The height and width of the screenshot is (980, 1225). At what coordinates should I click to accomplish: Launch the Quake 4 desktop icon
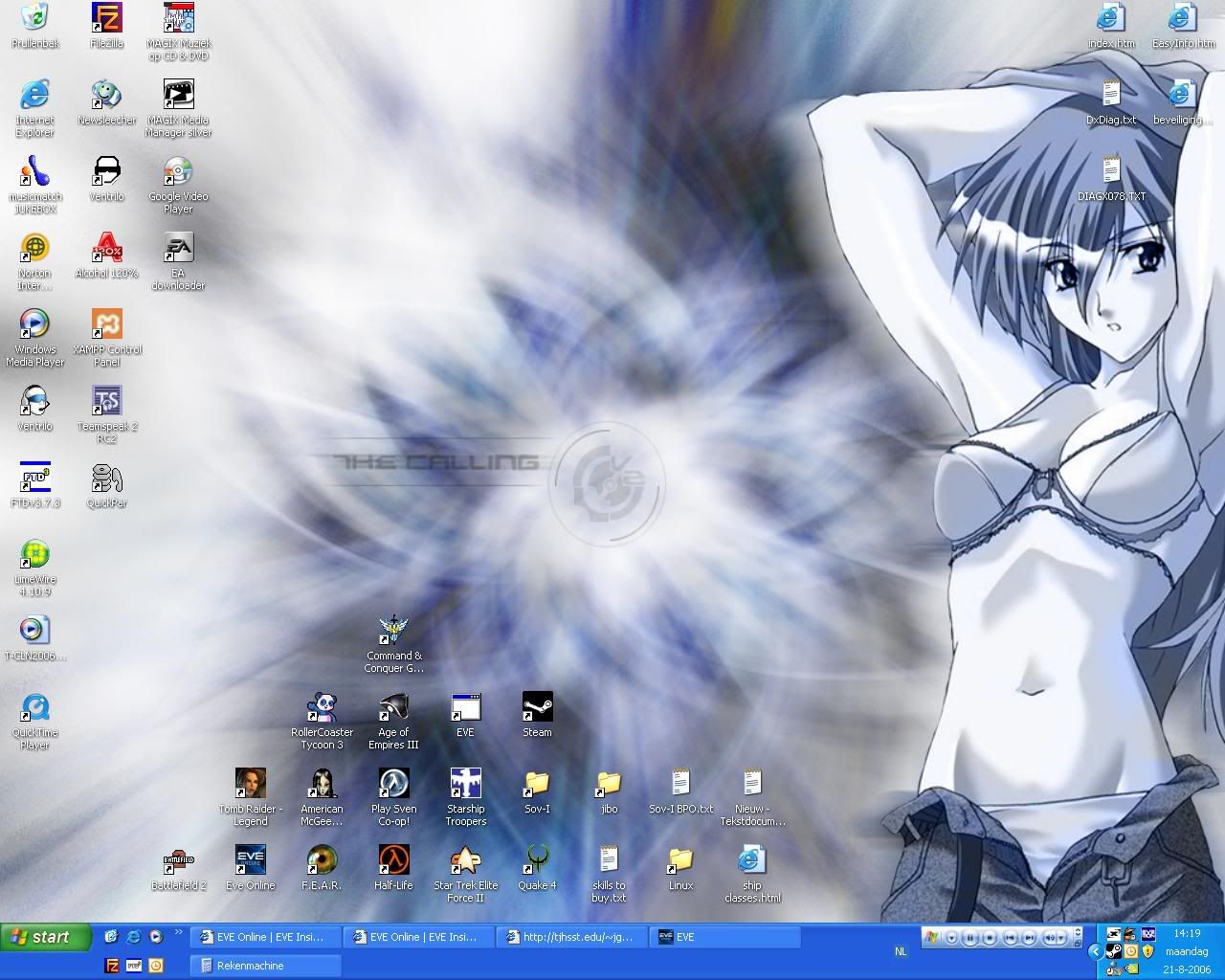[x=537, y=861]
